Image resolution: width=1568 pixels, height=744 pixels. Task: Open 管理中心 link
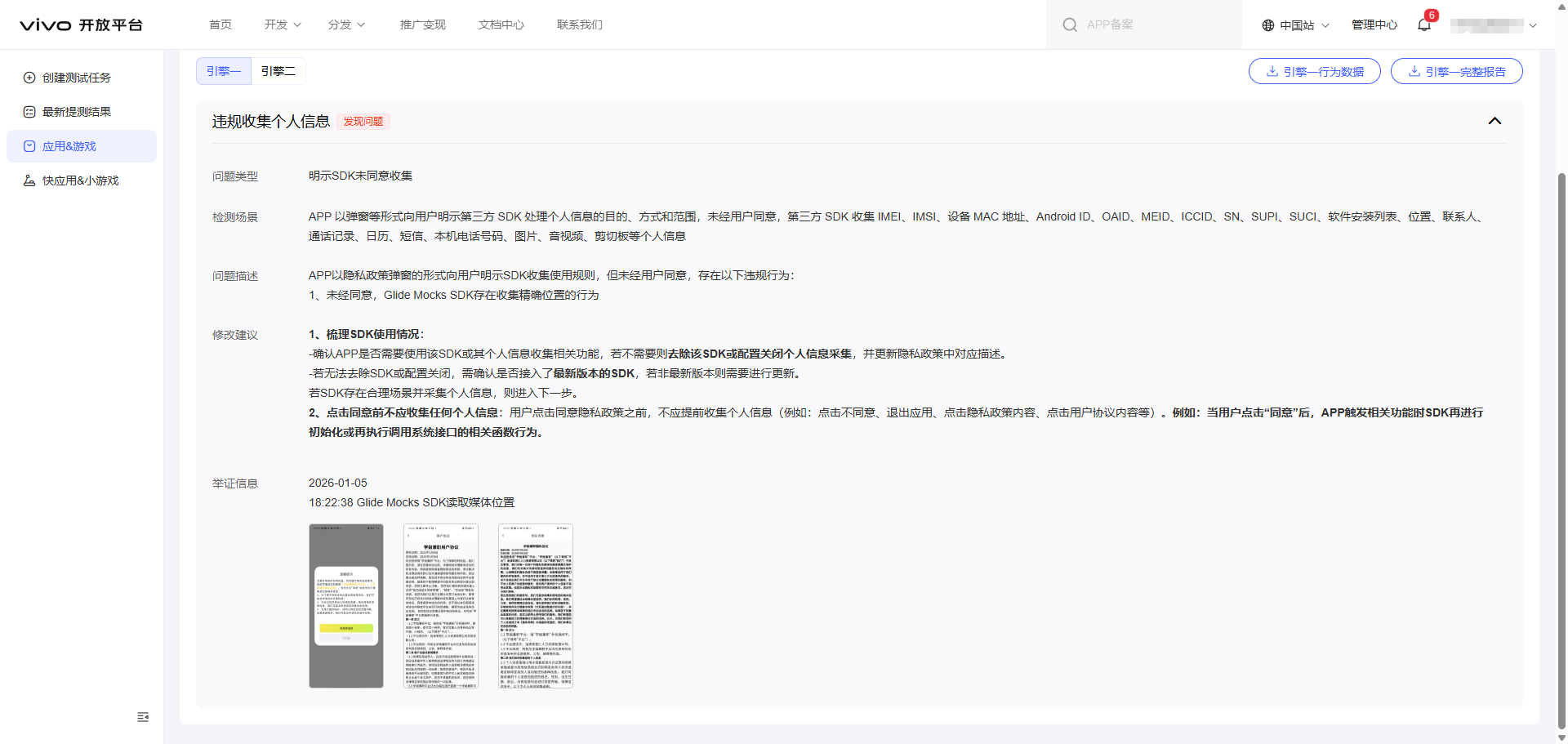(1374, 25)
